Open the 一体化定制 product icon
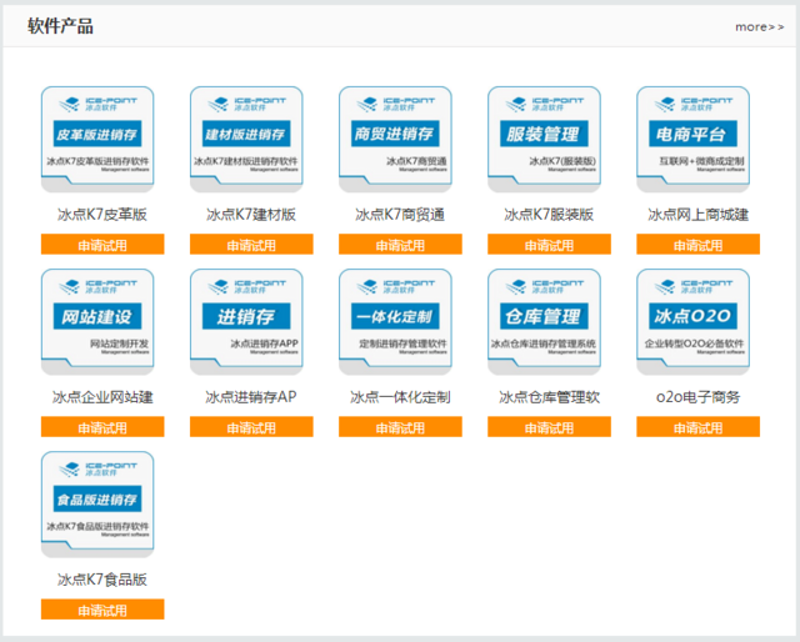This screenshot has height=642, width=800. point(395,322)
